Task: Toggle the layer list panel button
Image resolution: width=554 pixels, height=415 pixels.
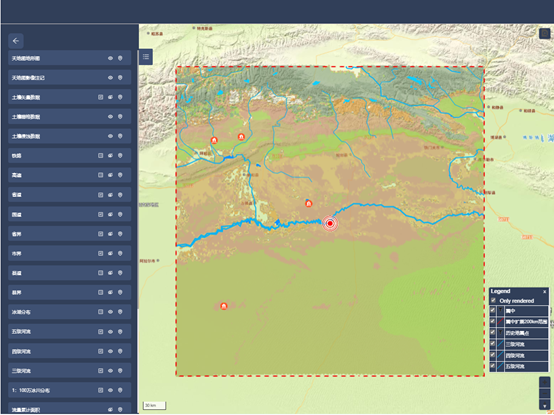Action: (x=146, y=57)
